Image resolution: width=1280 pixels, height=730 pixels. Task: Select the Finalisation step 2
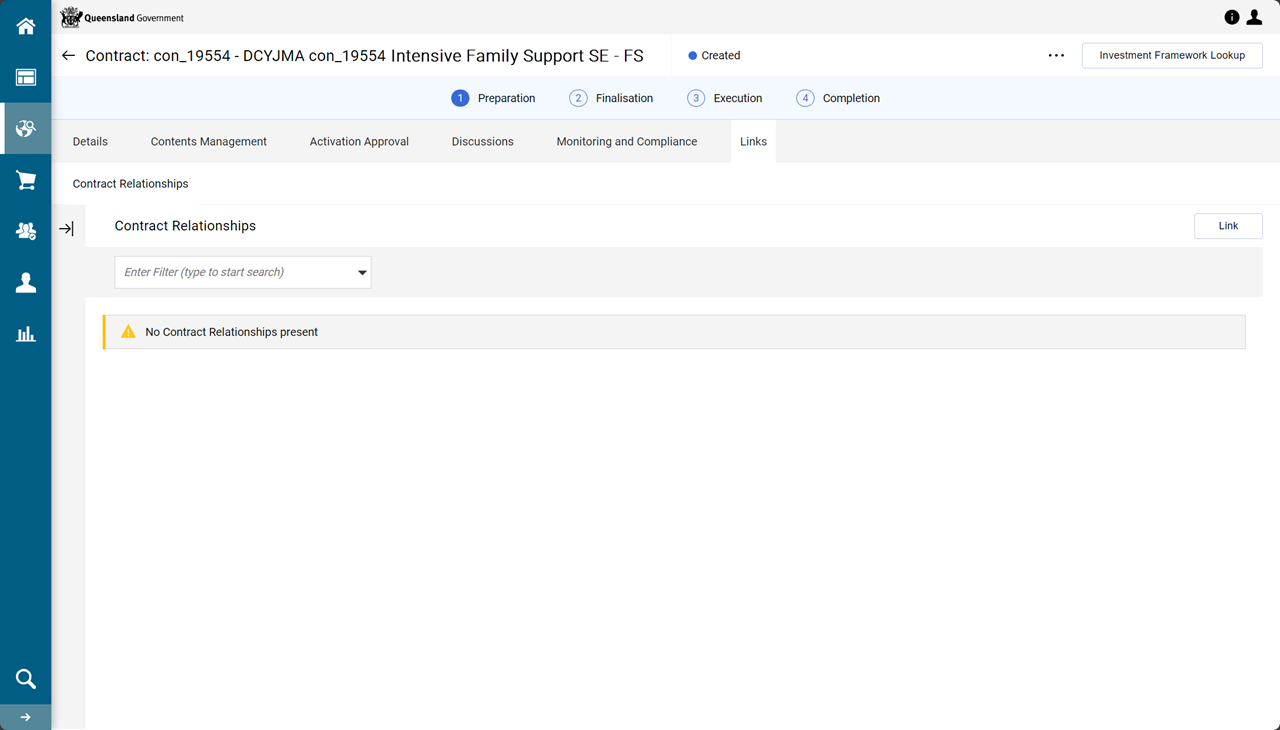(611, 98)
